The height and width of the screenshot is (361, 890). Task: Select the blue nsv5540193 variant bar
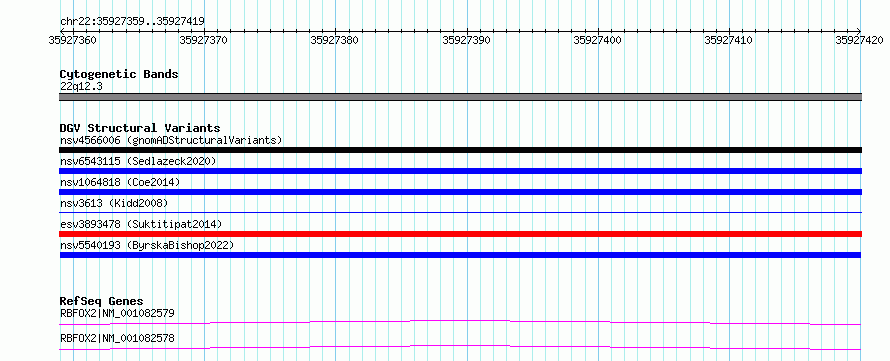tap(461, 255)
